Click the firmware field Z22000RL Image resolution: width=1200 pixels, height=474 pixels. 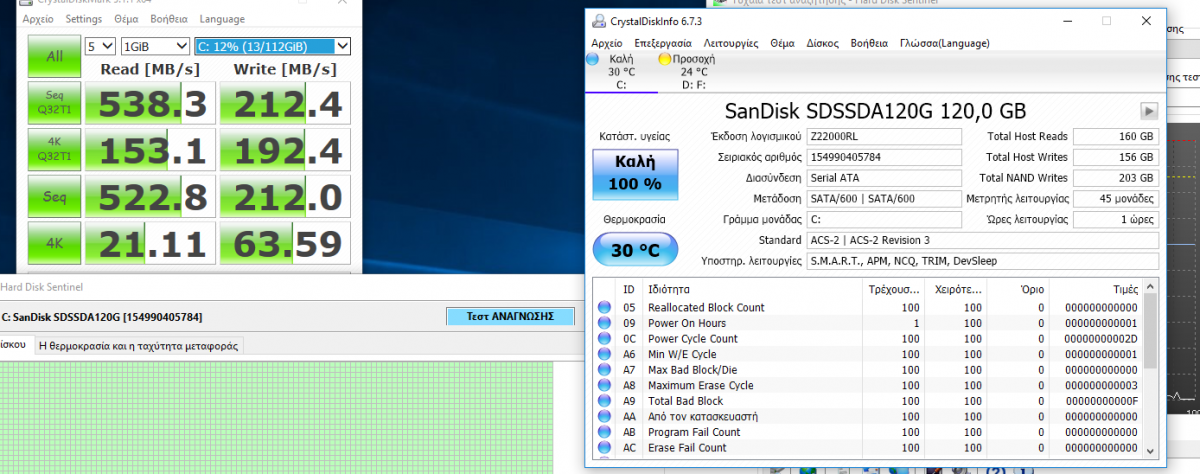click(x=883, y=136)
